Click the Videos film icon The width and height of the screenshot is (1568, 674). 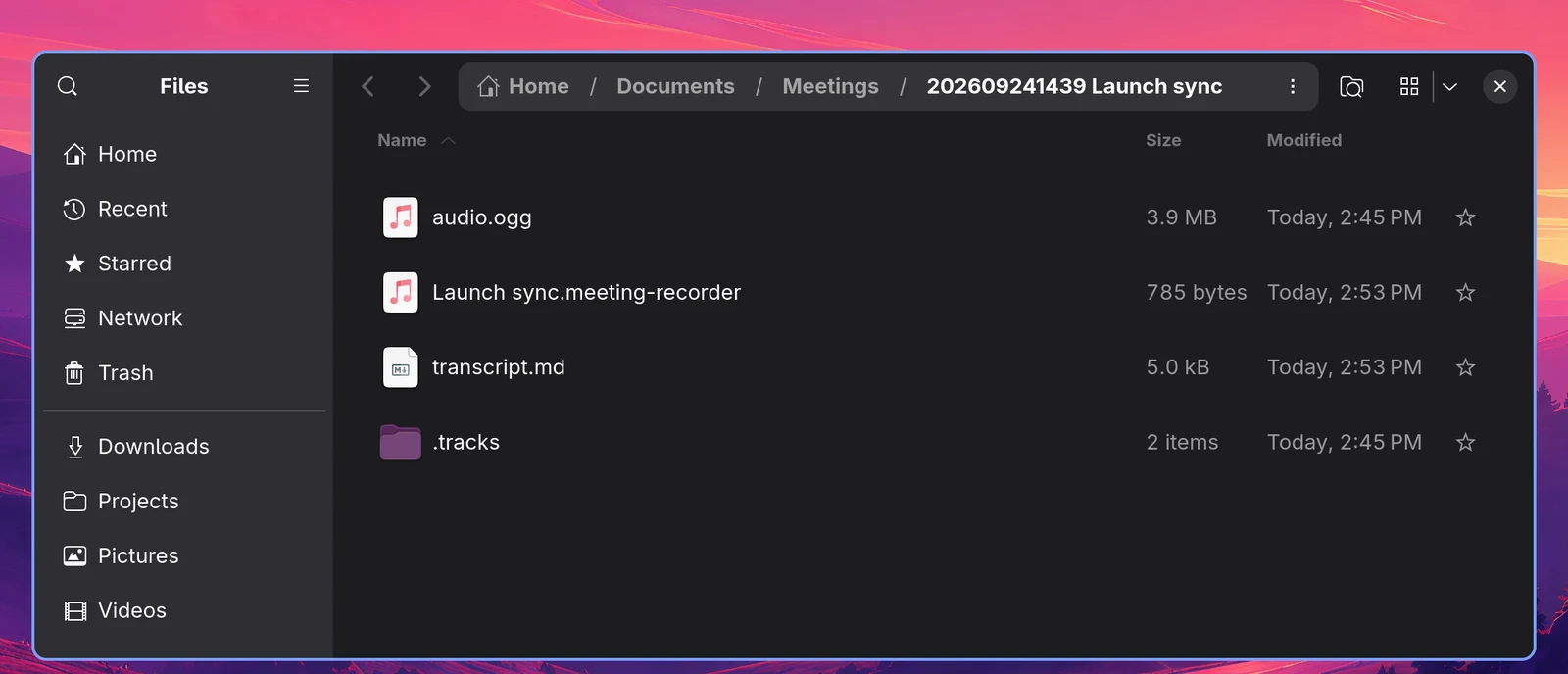coord(74,611)
